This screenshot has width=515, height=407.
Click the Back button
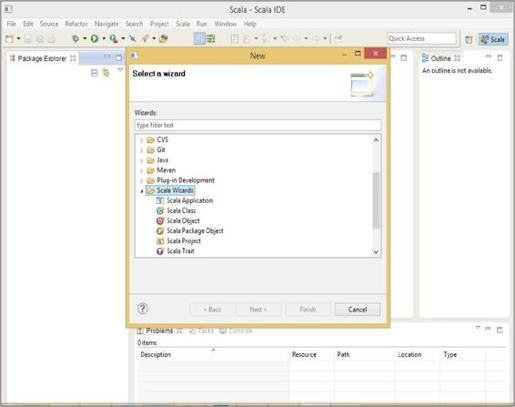(x=212, y=309)
